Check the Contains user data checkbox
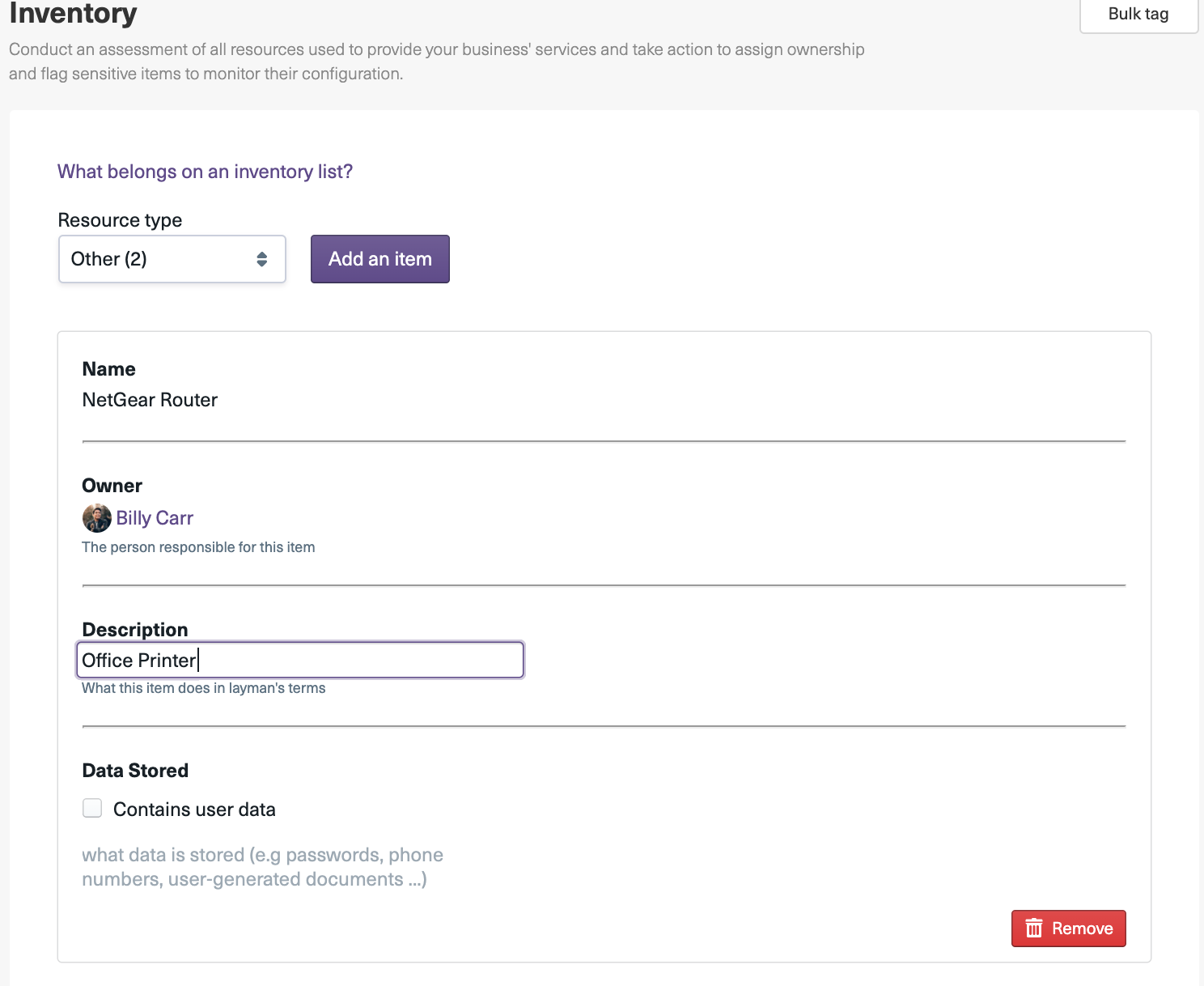This screenshot has height=986, width=1204. point(92,808)
